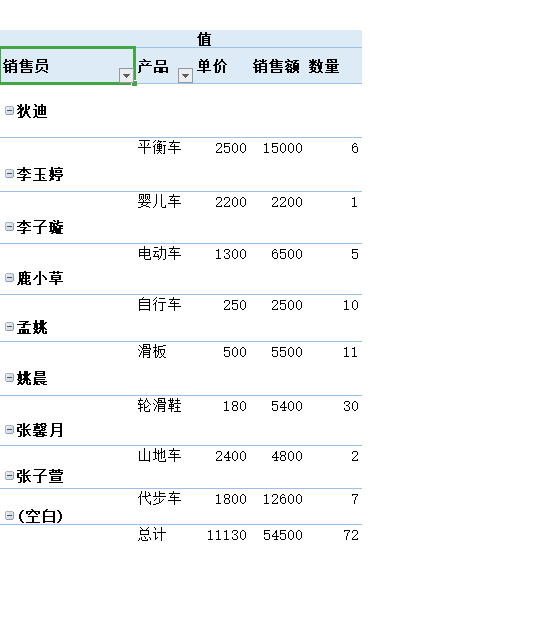
Task: Collapse the 狄迪 group
Action: 9,110
